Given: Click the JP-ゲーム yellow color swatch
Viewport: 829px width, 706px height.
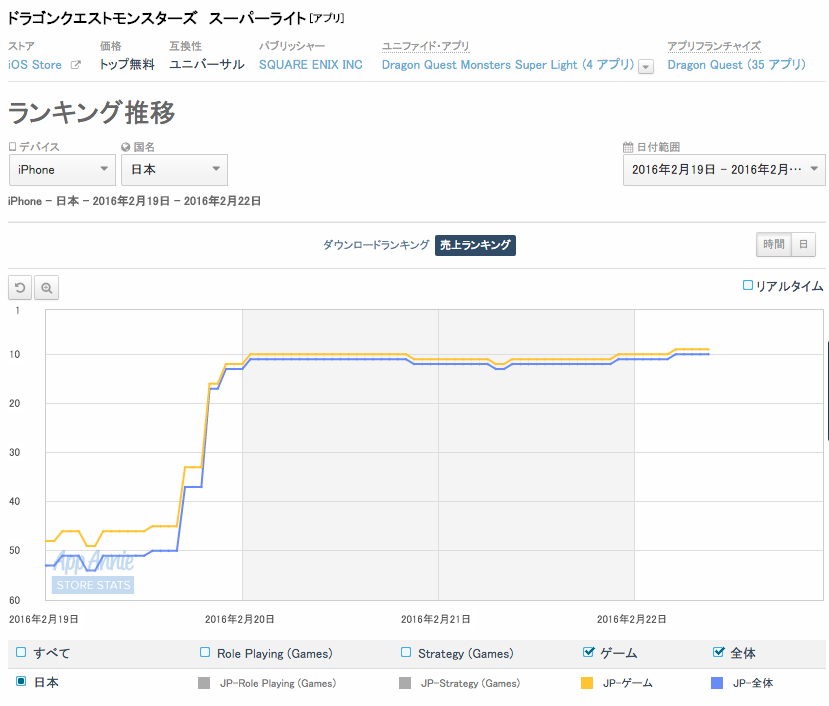Looking at the screenshot, I should click(587, 683).
